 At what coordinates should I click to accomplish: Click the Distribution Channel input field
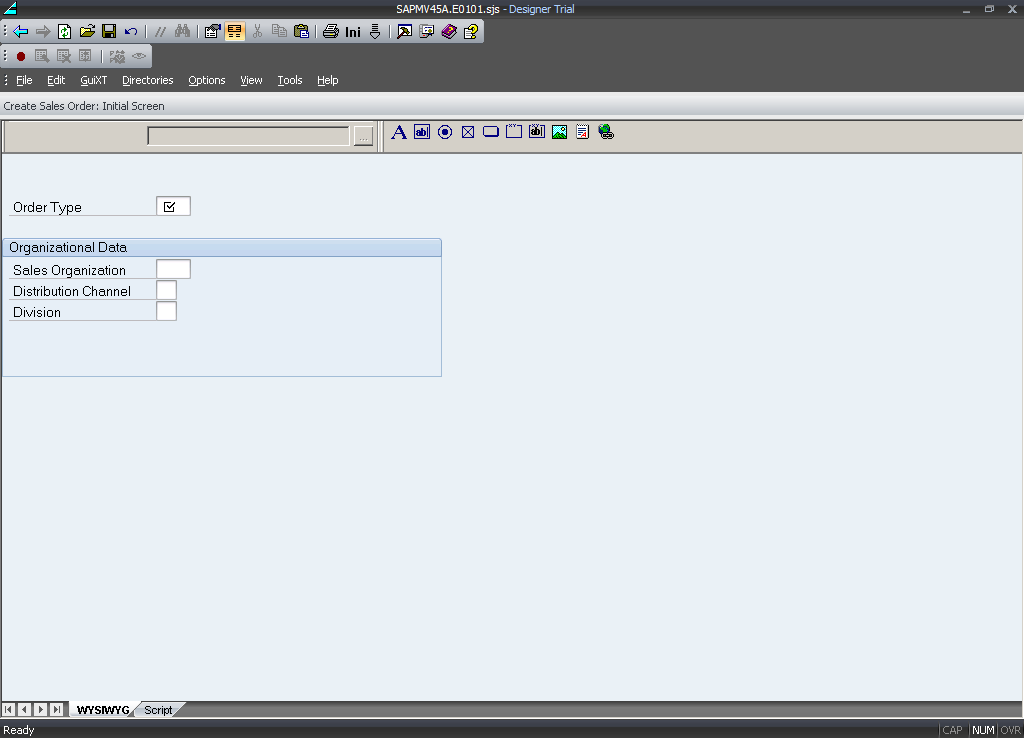pyautogui.click(x=166, y=290)
